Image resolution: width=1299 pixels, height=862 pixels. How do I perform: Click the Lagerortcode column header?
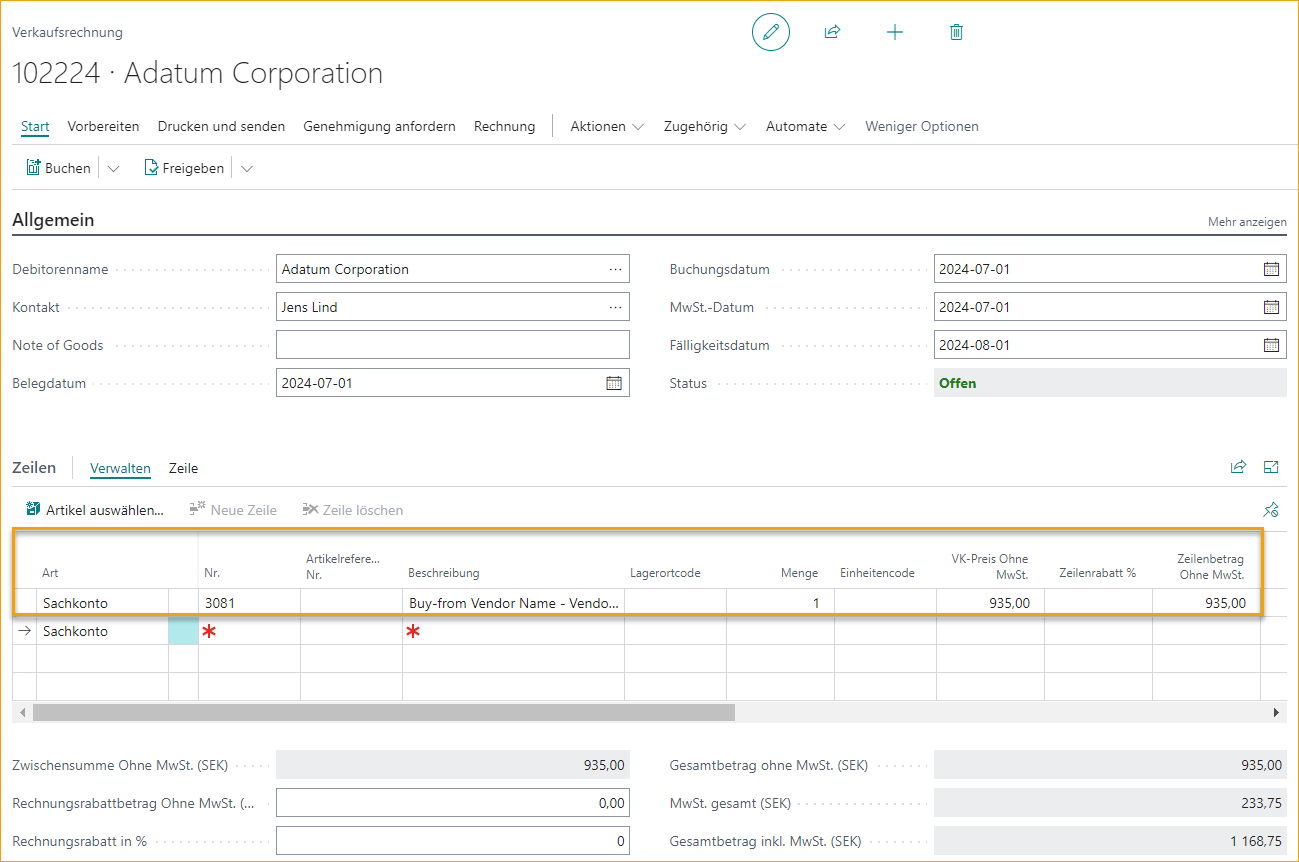665,573
